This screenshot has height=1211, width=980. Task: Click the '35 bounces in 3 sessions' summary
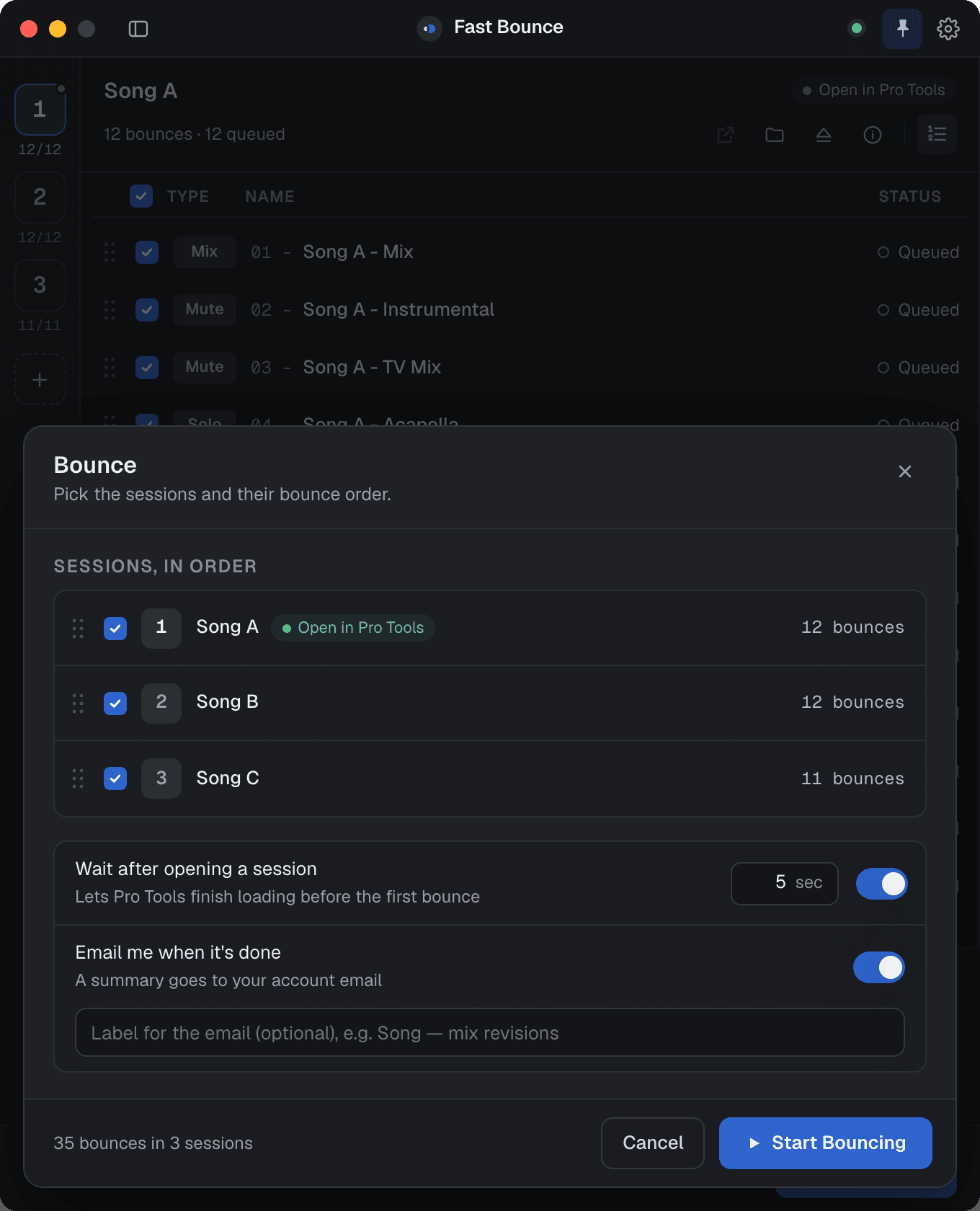pyautogui.click(x=153, y=1143)
